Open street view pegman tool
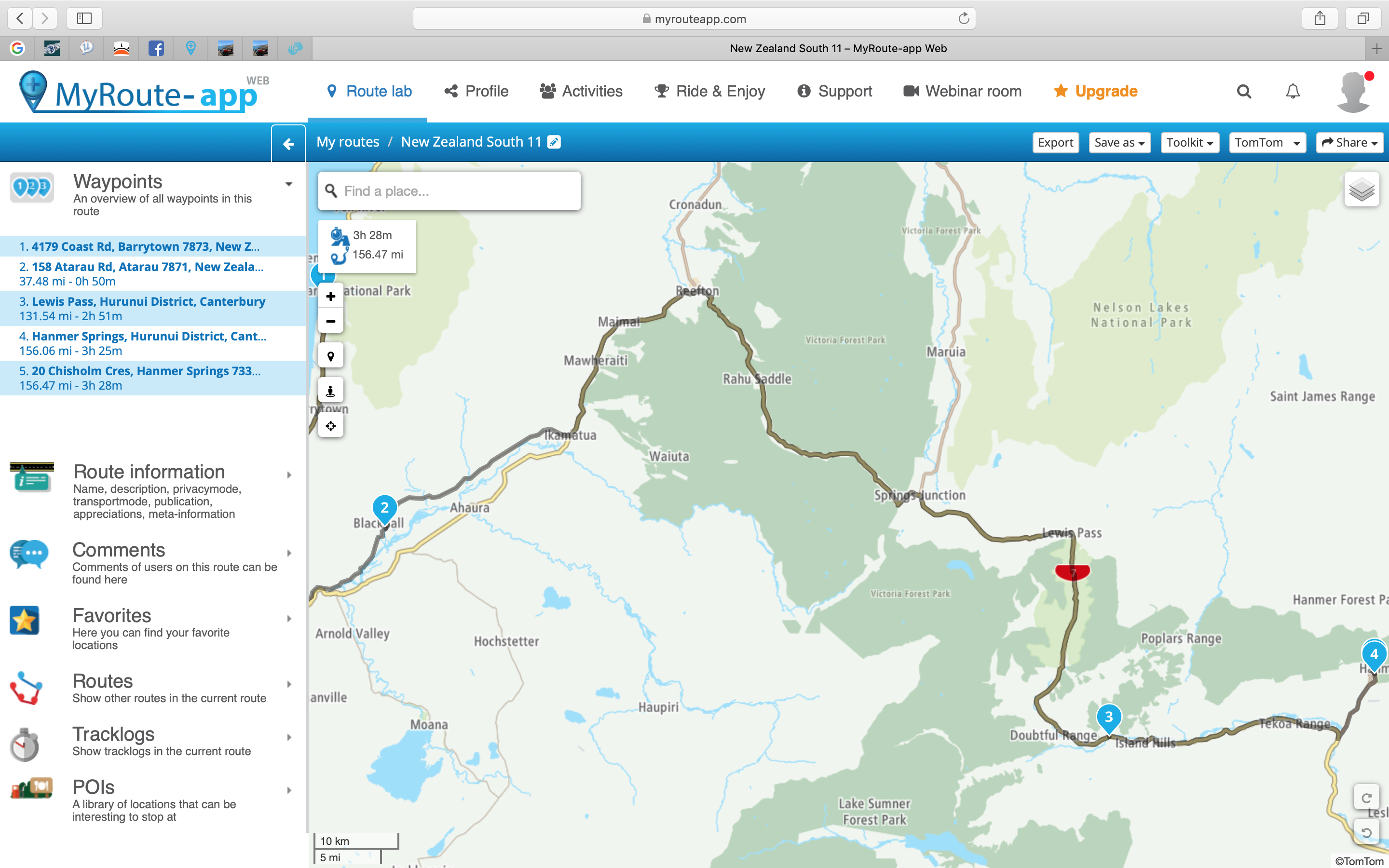This screenshot has height=868, width=1389. pos(330,391)
